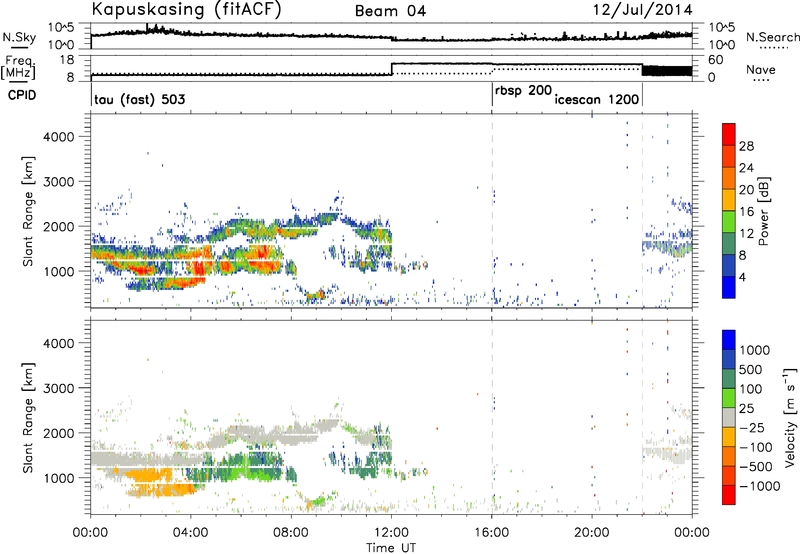
Task: Click the 'Time UT' axis label
Action: pyautogui.click(x=391, y=548)
